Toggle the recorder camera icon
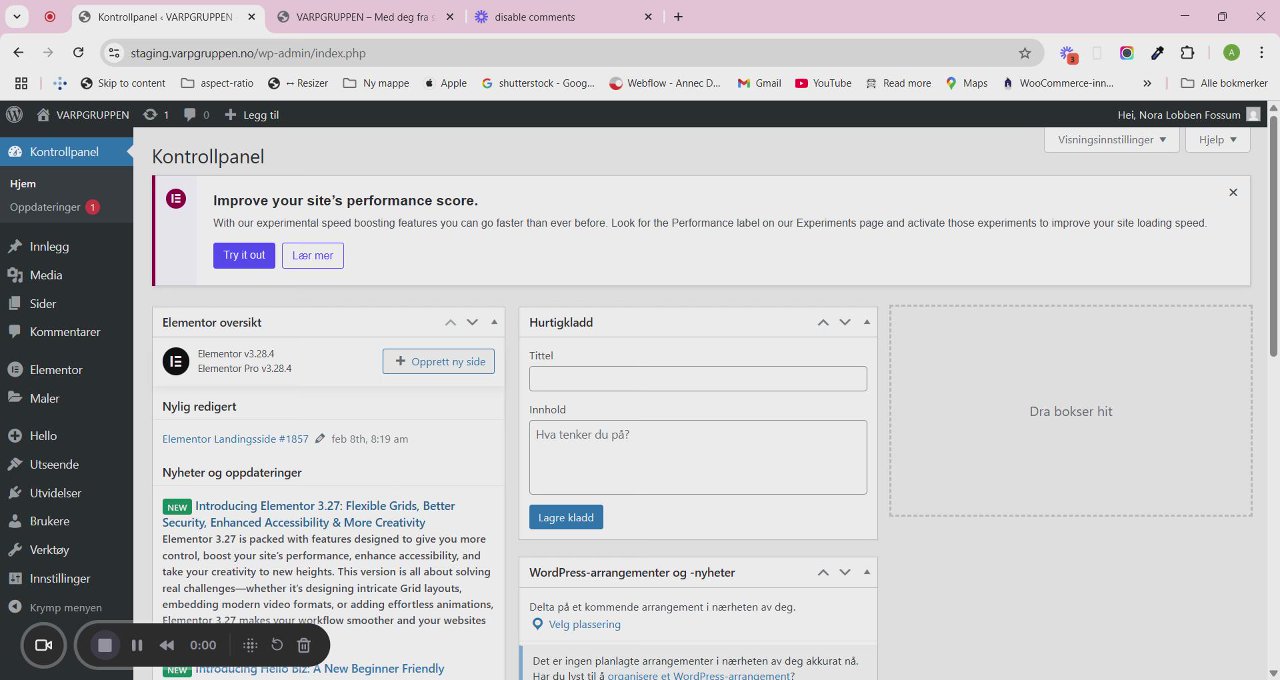This screenshot has width=1280, height=680. click(43, 645)
